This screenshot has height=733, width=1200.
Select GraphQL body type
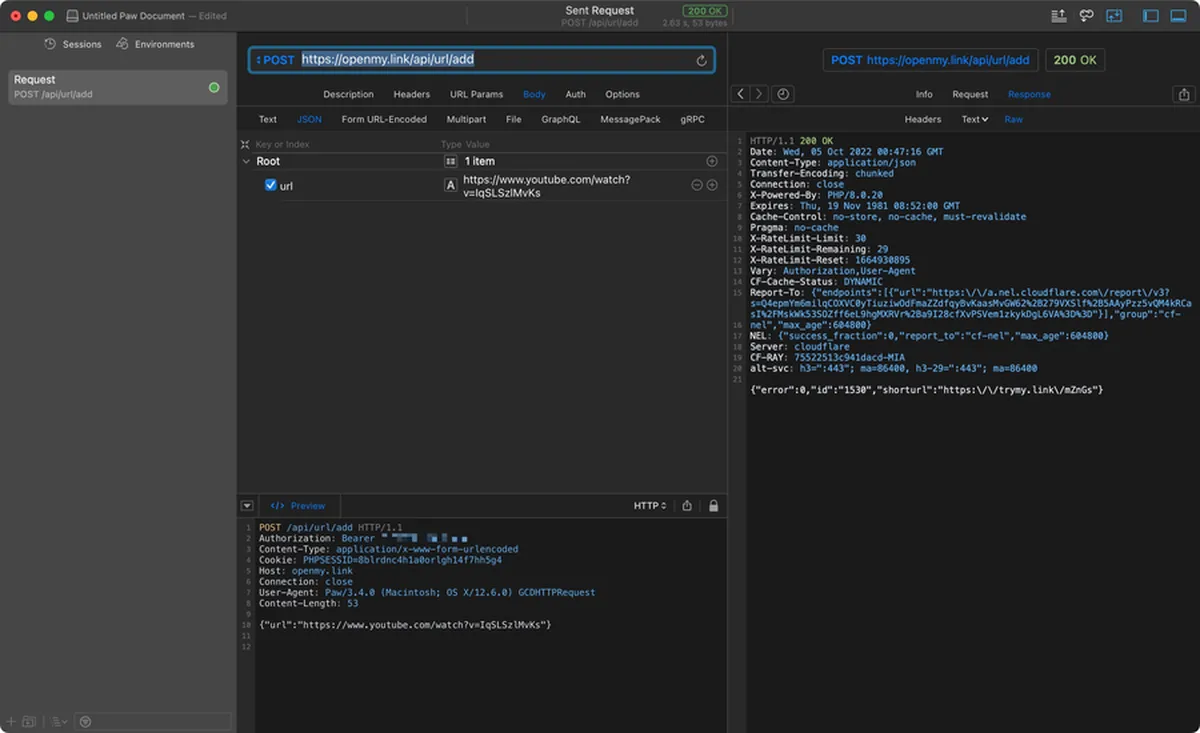click(x=561, y=119)
